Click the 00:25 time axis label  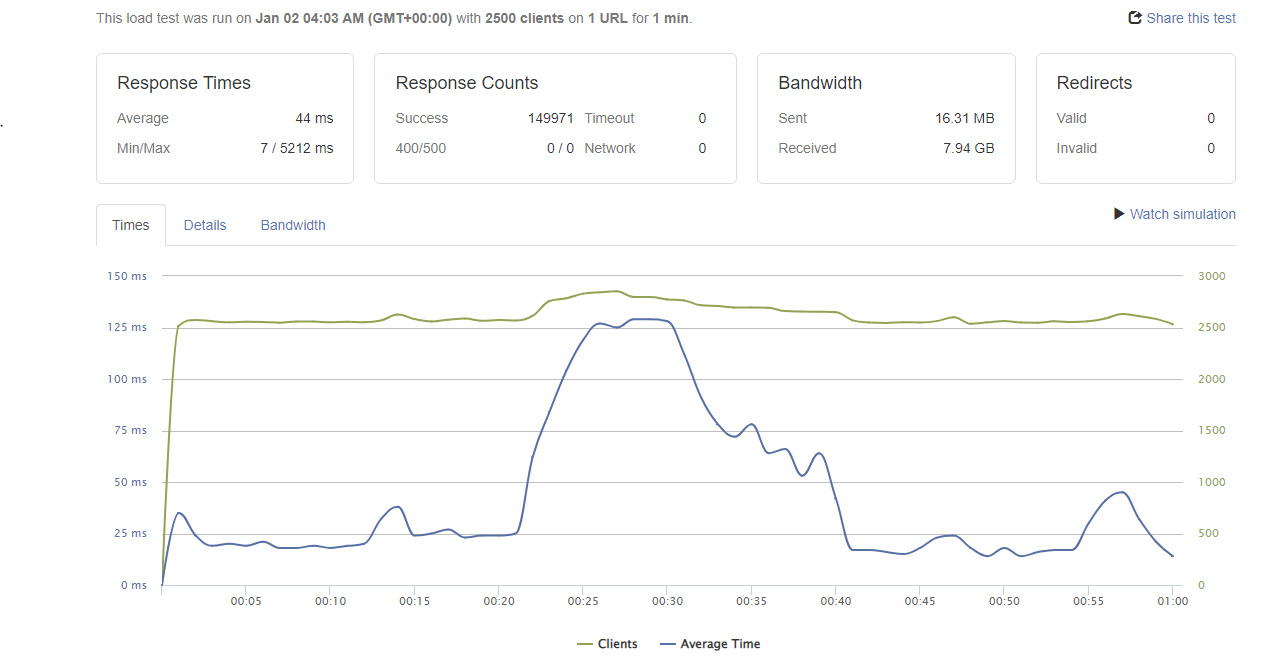(x=583, y=601)
